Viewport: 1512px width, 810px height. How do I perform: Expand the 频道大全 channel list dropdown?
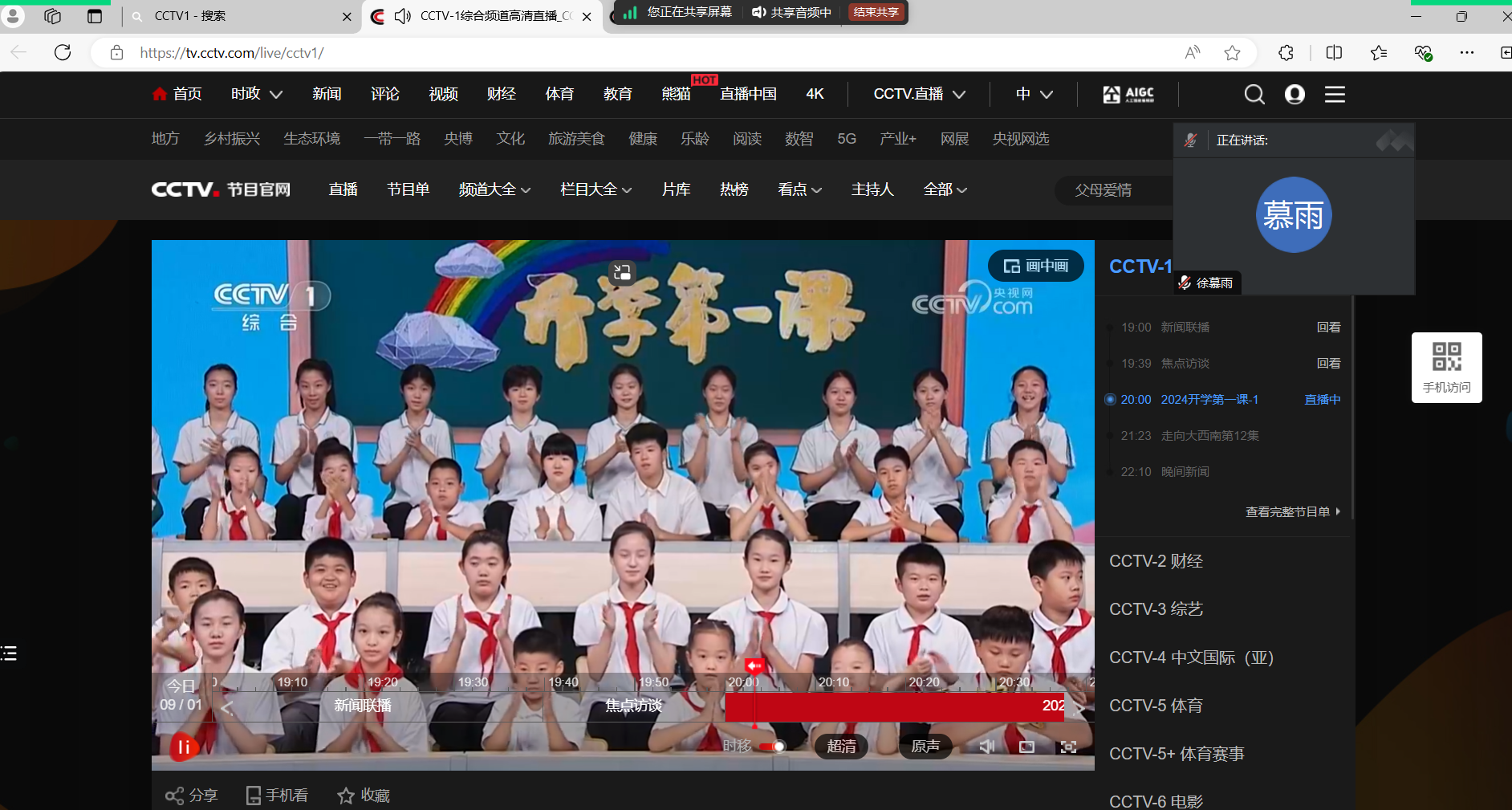tap(494, 189)
